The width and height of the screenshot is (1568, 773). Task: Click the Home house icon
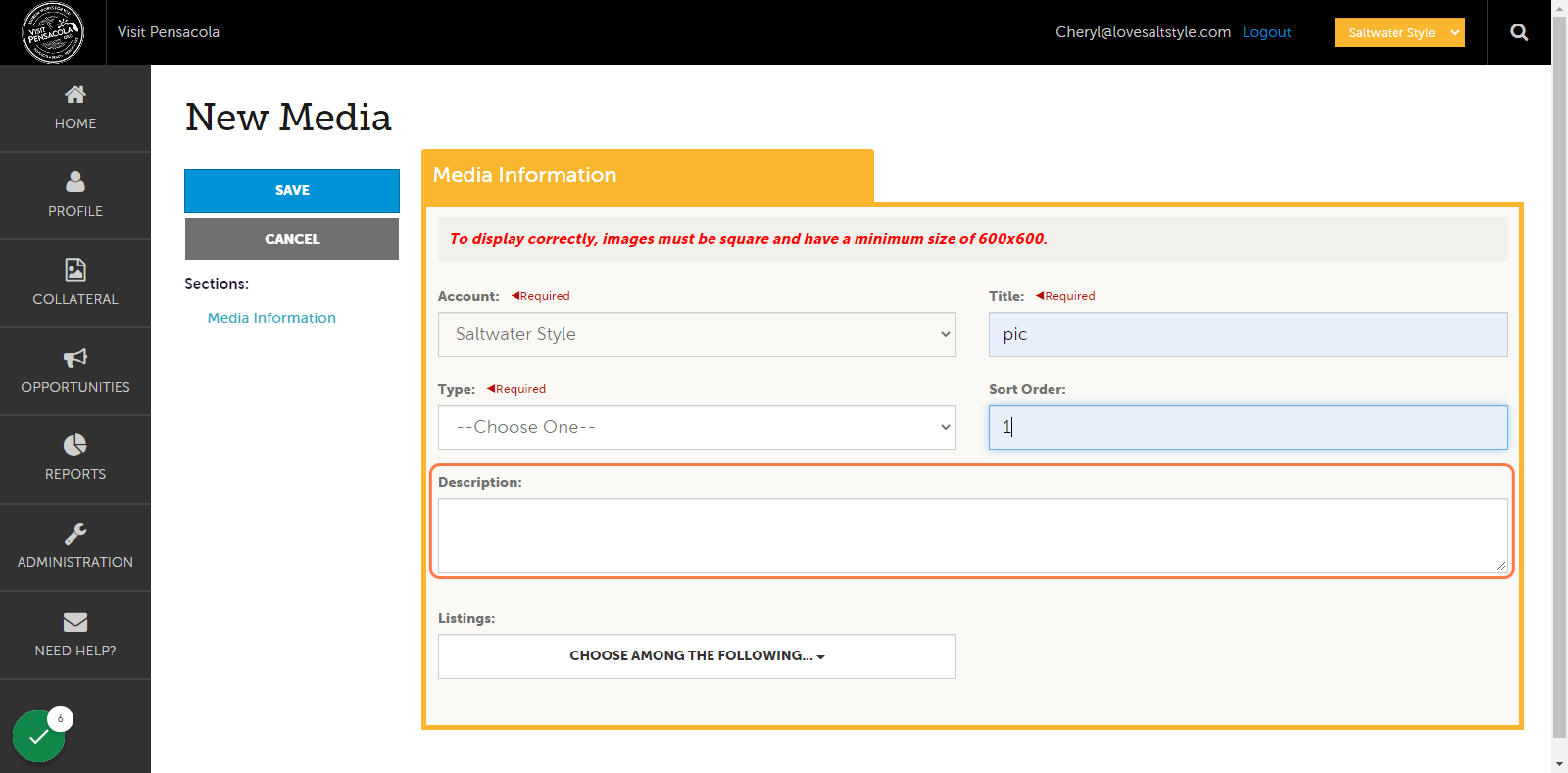(x=75, y=94)
